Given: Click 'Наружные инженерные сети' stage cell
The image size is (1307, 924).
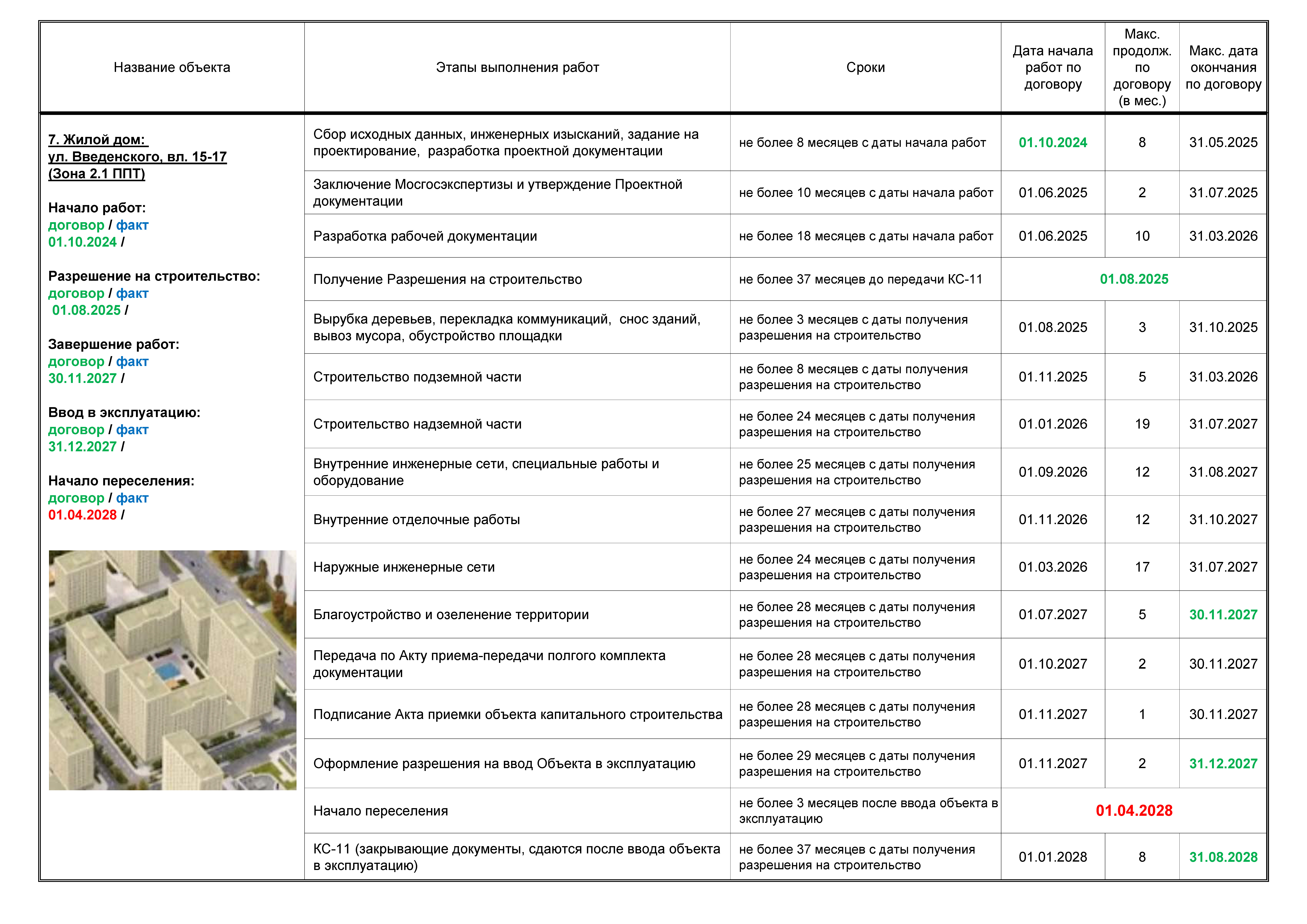Looking at the screenshot, I should (404, 567).
